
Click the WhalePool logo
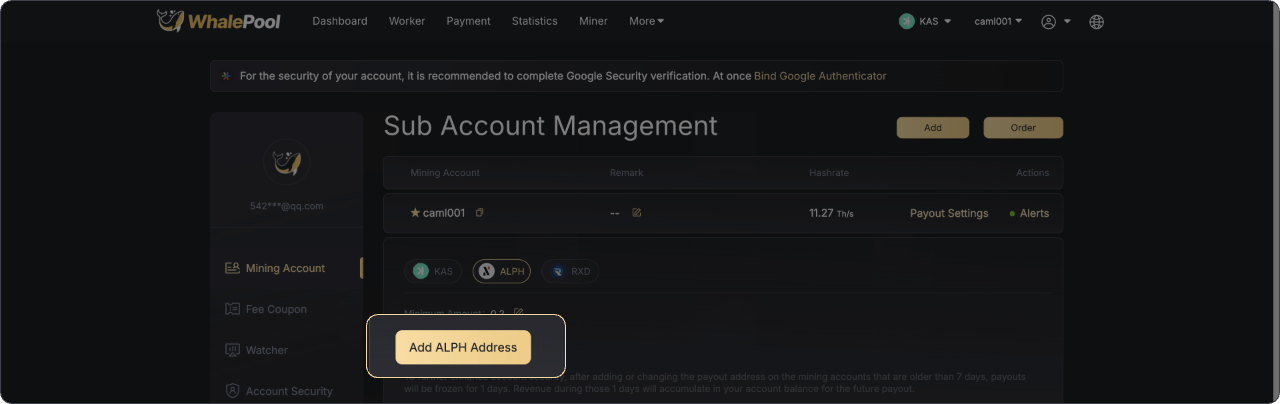pos(219,21)
